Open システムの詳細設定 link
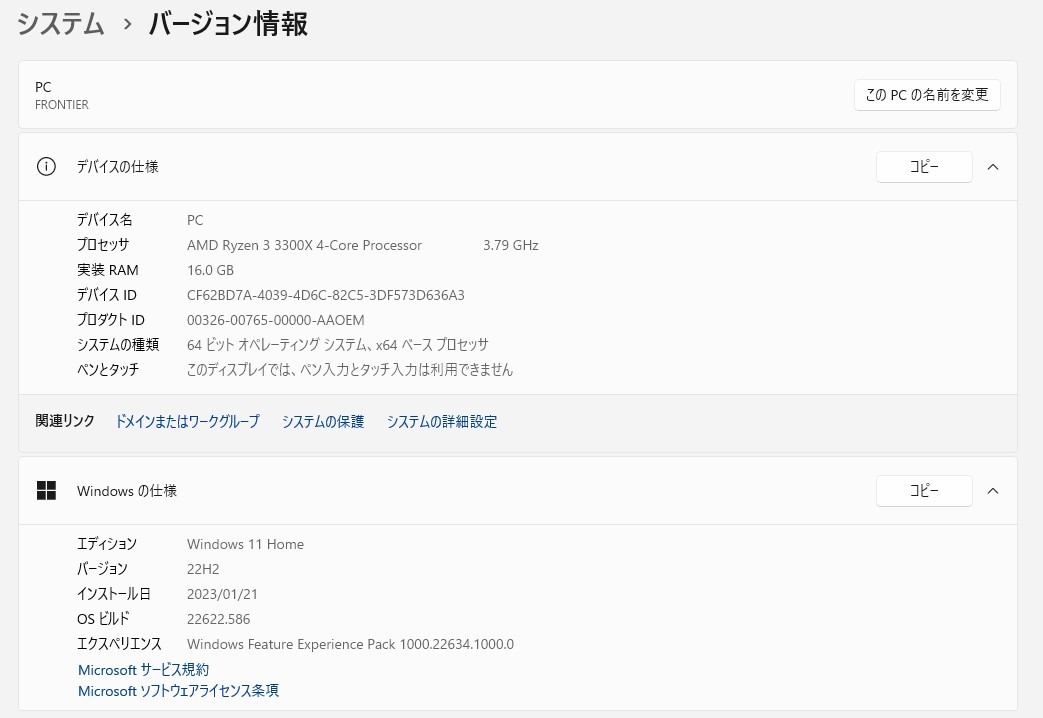 point(442,422)
